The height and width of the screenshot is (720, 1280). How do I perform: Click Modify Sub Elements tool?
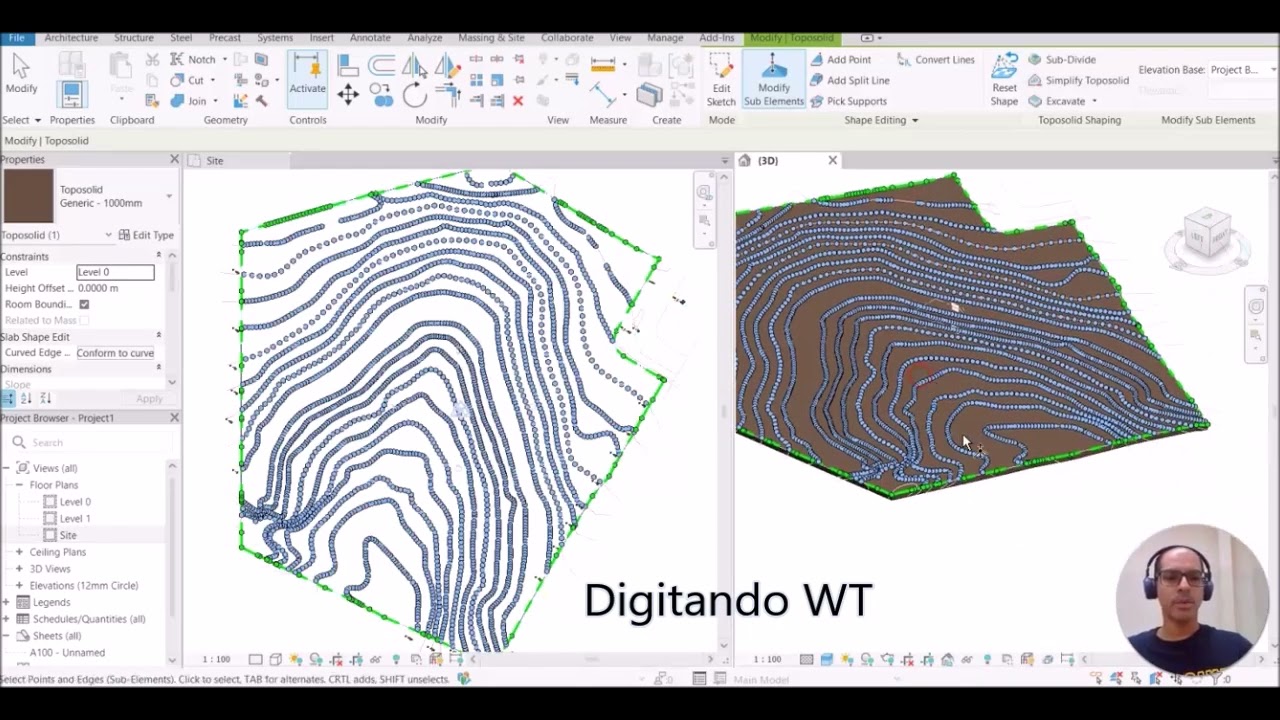773,80
